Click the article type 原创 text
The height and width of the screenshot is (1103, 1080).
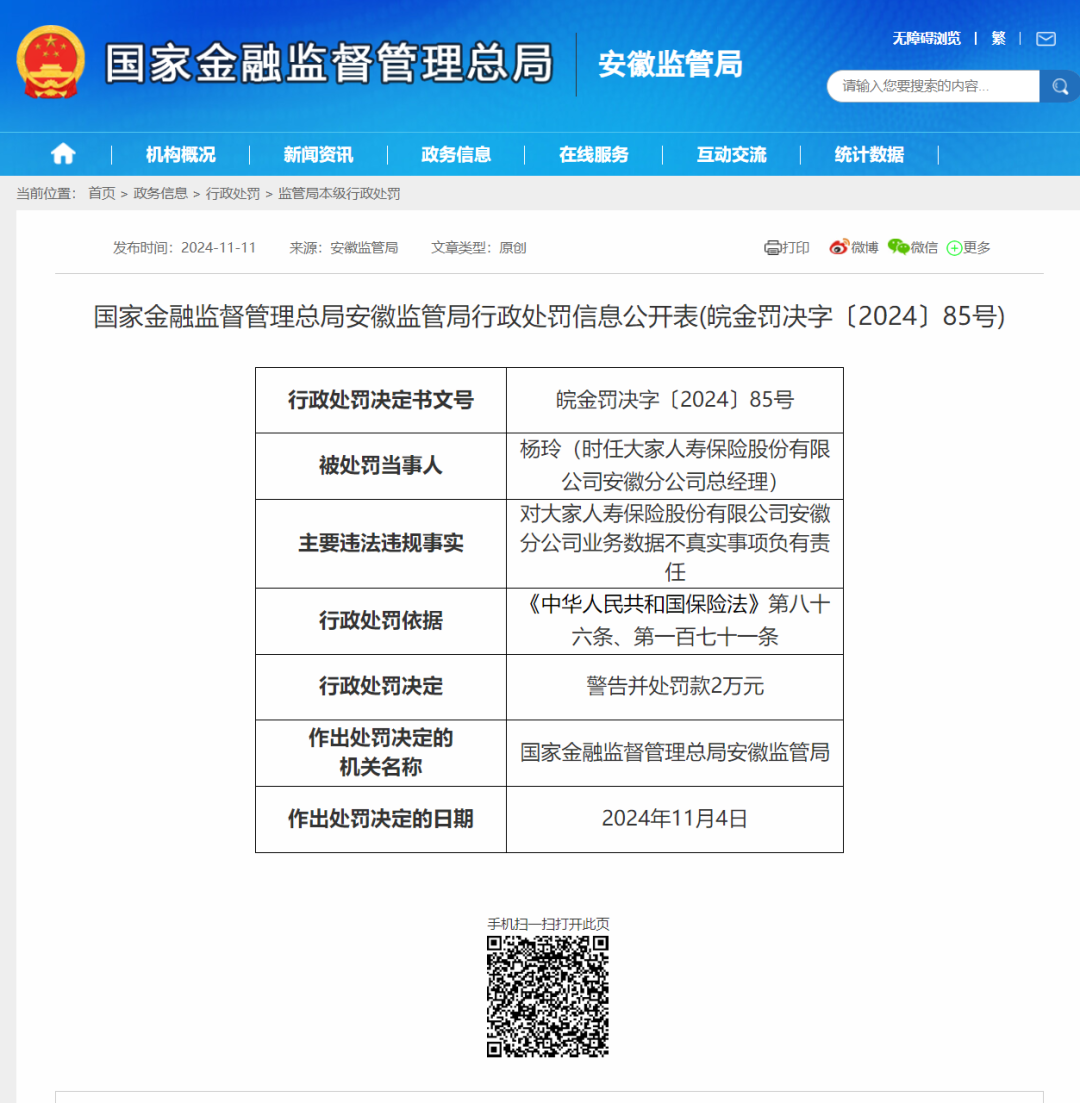512,248
